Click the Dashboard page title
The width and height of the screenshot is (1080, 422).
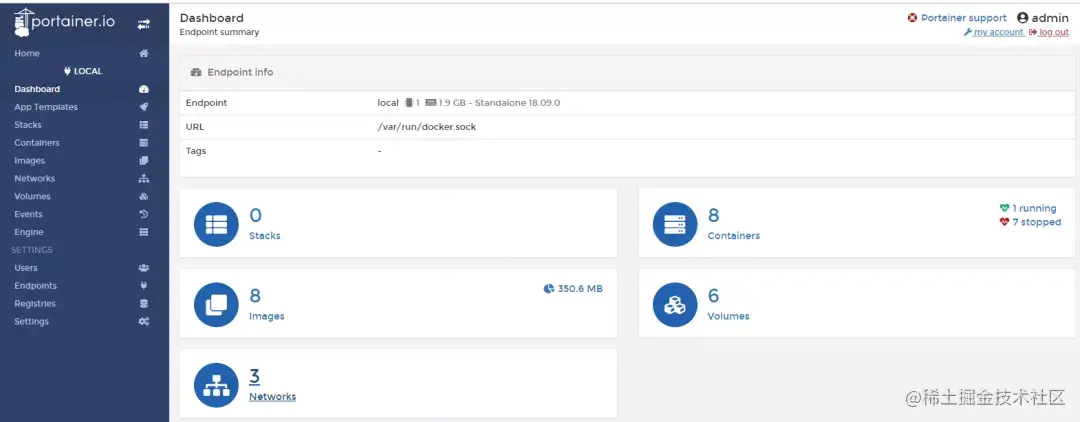coord(211,18)
